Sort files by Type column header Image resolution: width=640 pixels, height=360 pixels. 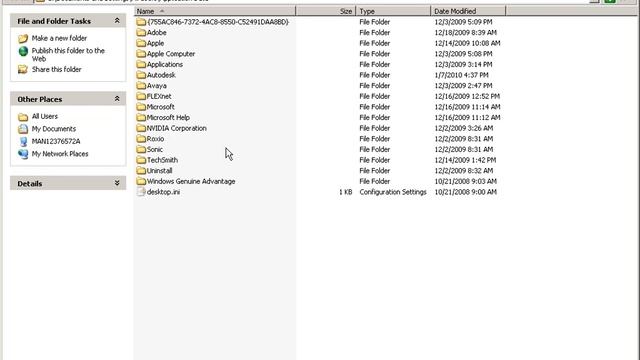tap(393, 11)
